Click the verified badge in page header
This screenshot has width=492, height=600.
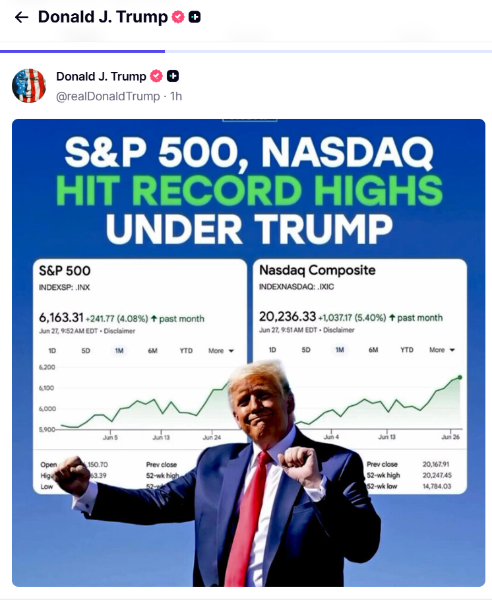178,17
